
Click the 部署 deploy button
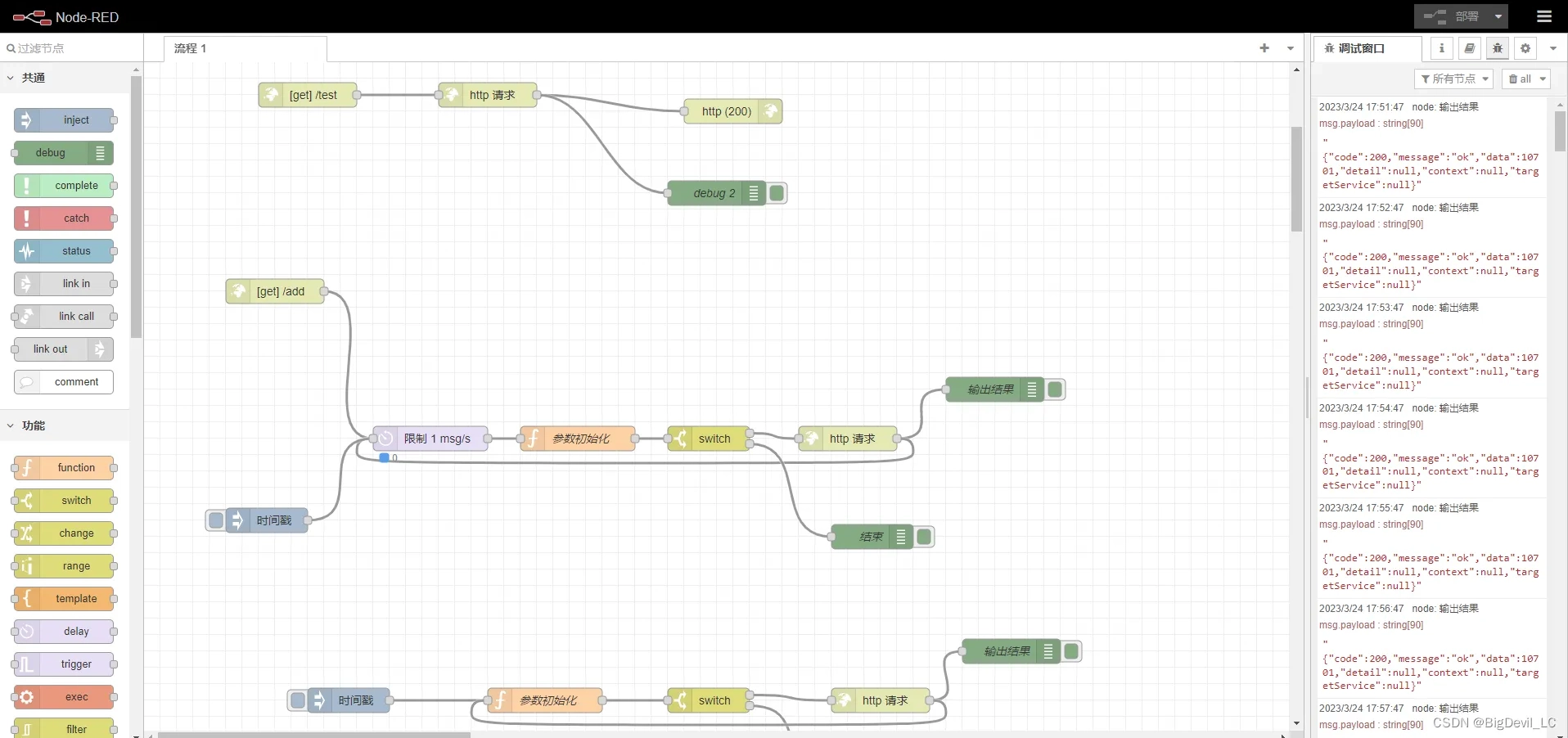tap(1453, 16)
